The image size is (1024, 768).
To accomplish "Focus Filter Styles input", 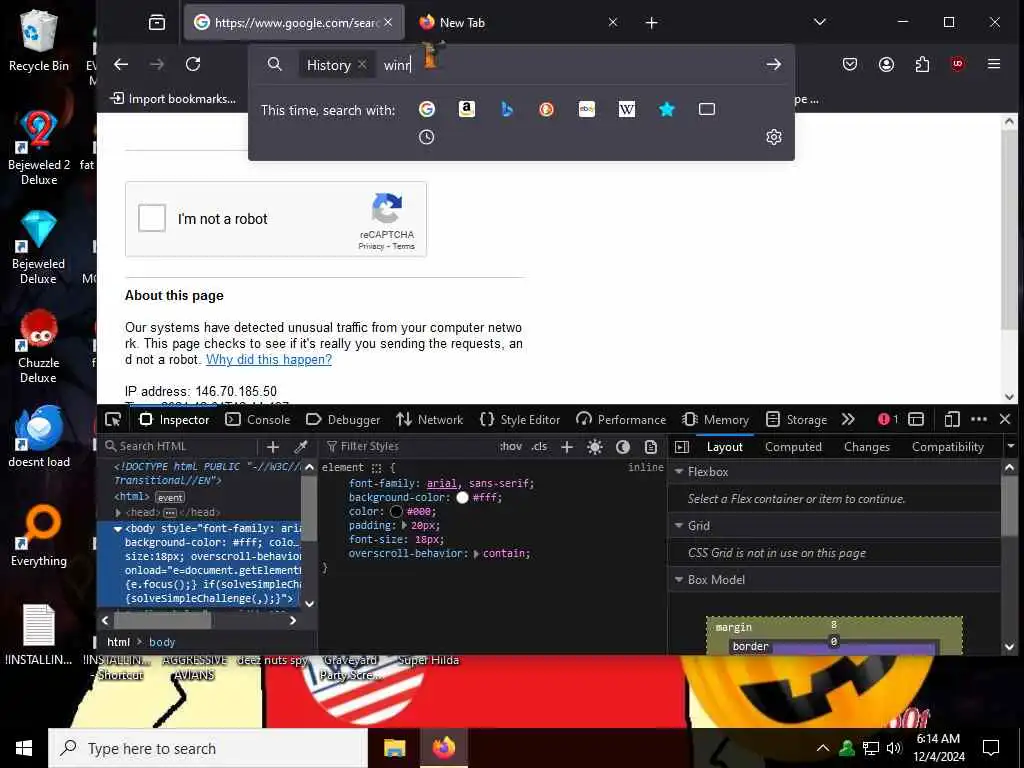I will tap(408, 447).
